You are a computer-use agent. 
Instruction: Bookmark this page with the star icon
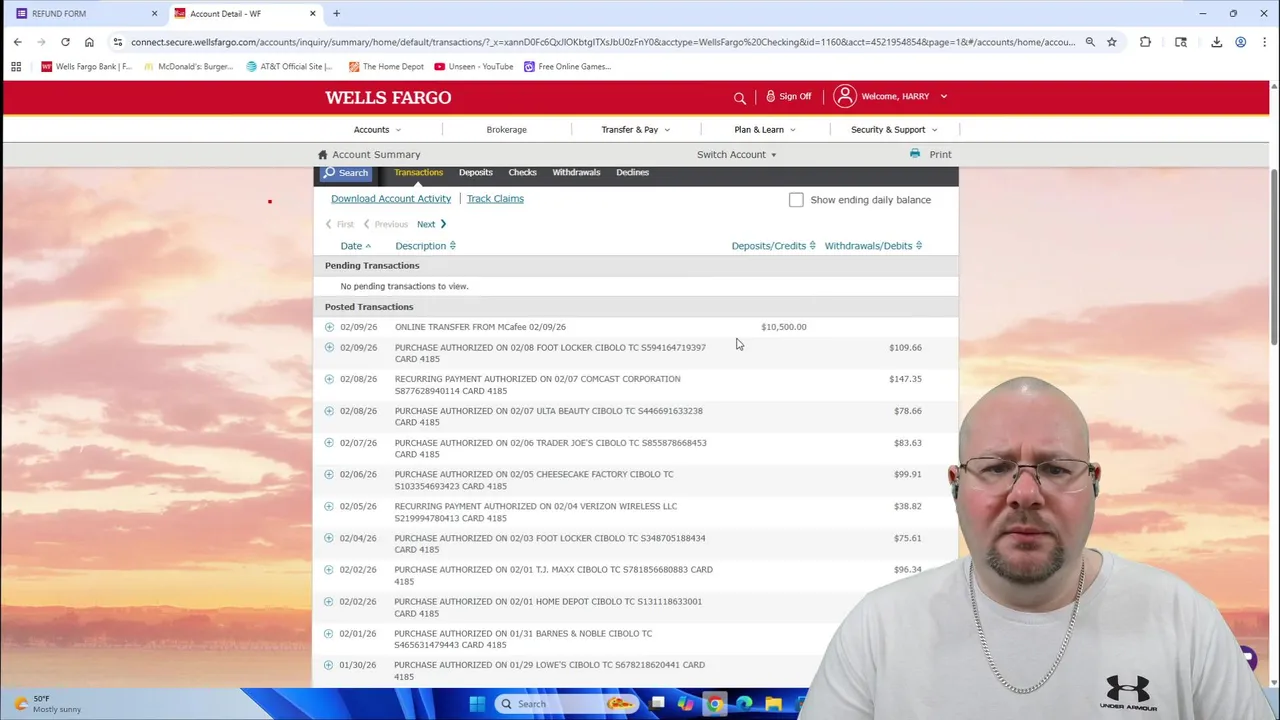pyautogui.click(x=1111, y=42)
